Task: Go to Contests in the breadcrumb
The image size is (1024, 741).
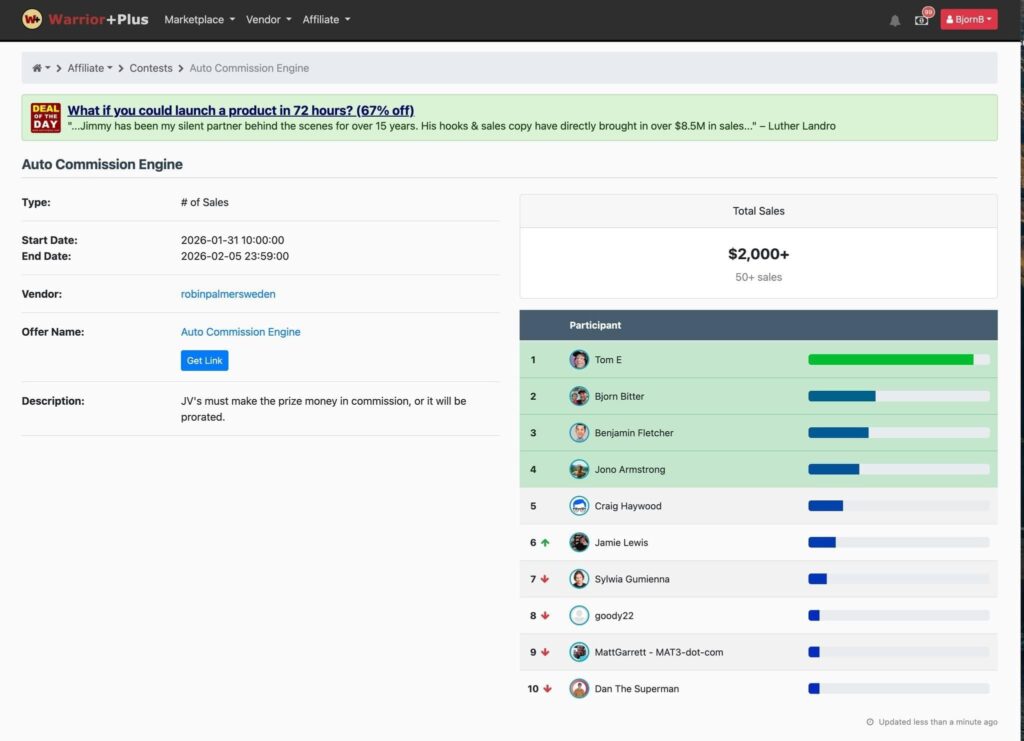Action: tap(151, 68)
